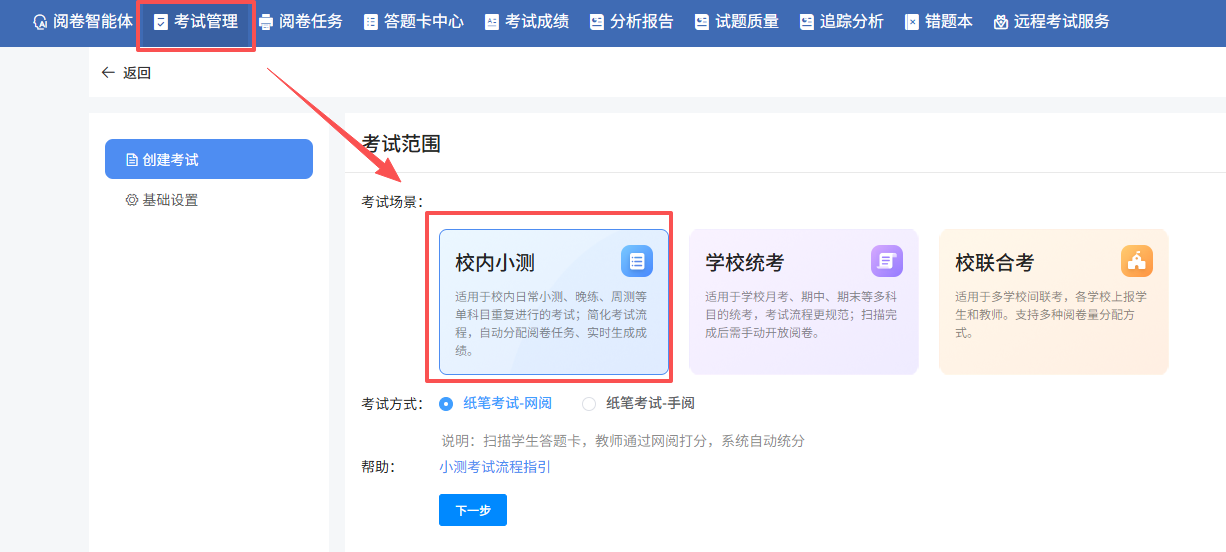The height and width of the screenshot is (552, 1226).
Task: Click the 错题本 icon in the top bar
Action: (x=911, y=22)
